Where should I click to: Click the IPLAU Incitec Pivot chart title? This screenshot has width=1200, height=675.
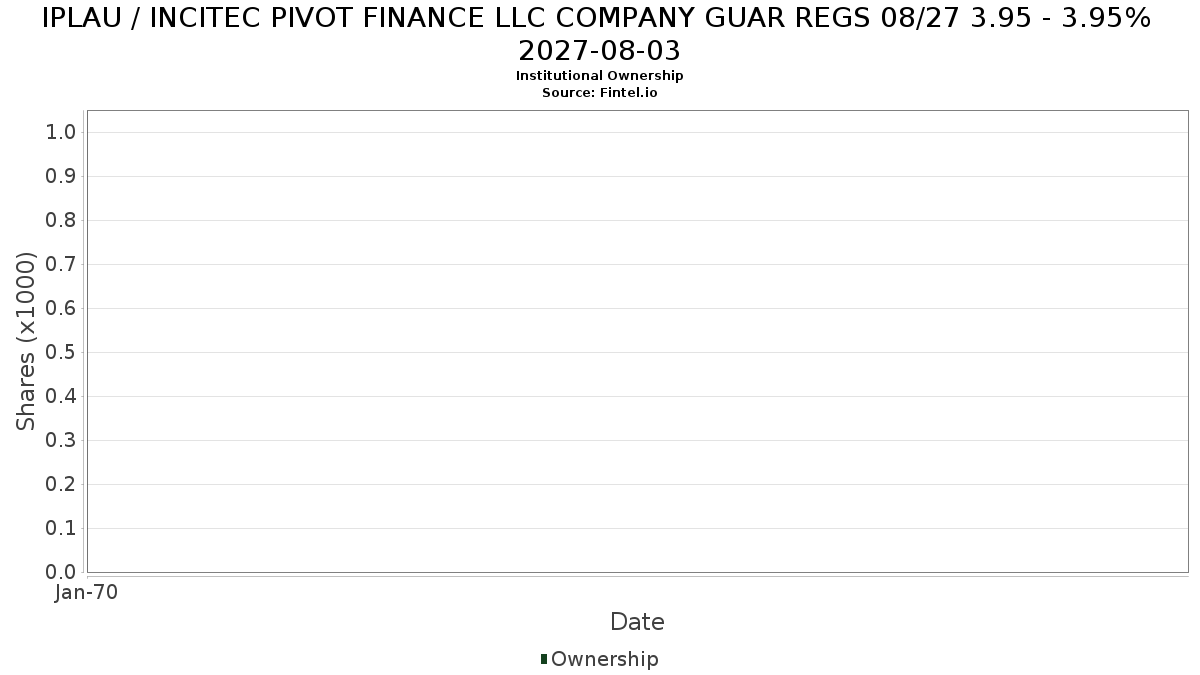pos(599,34)
